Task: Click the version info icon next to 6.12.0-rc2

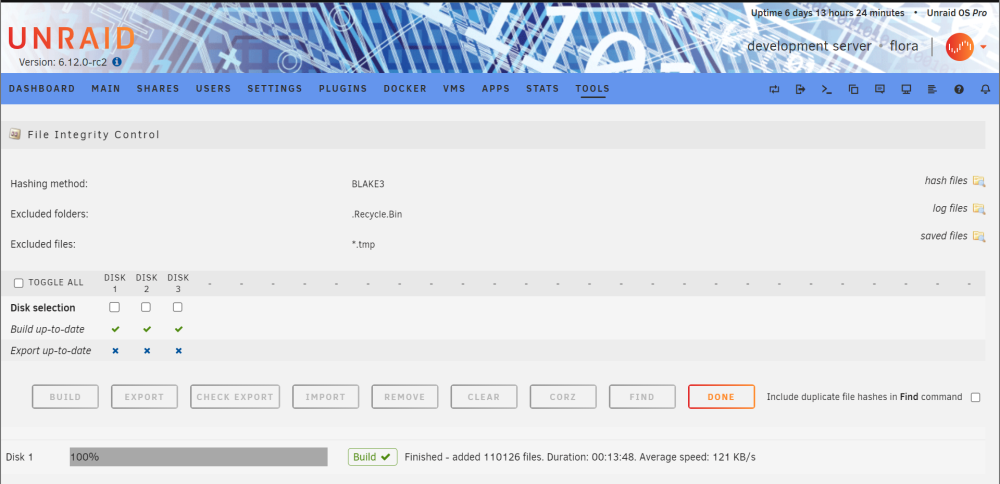Action: (x=117, y=62)
